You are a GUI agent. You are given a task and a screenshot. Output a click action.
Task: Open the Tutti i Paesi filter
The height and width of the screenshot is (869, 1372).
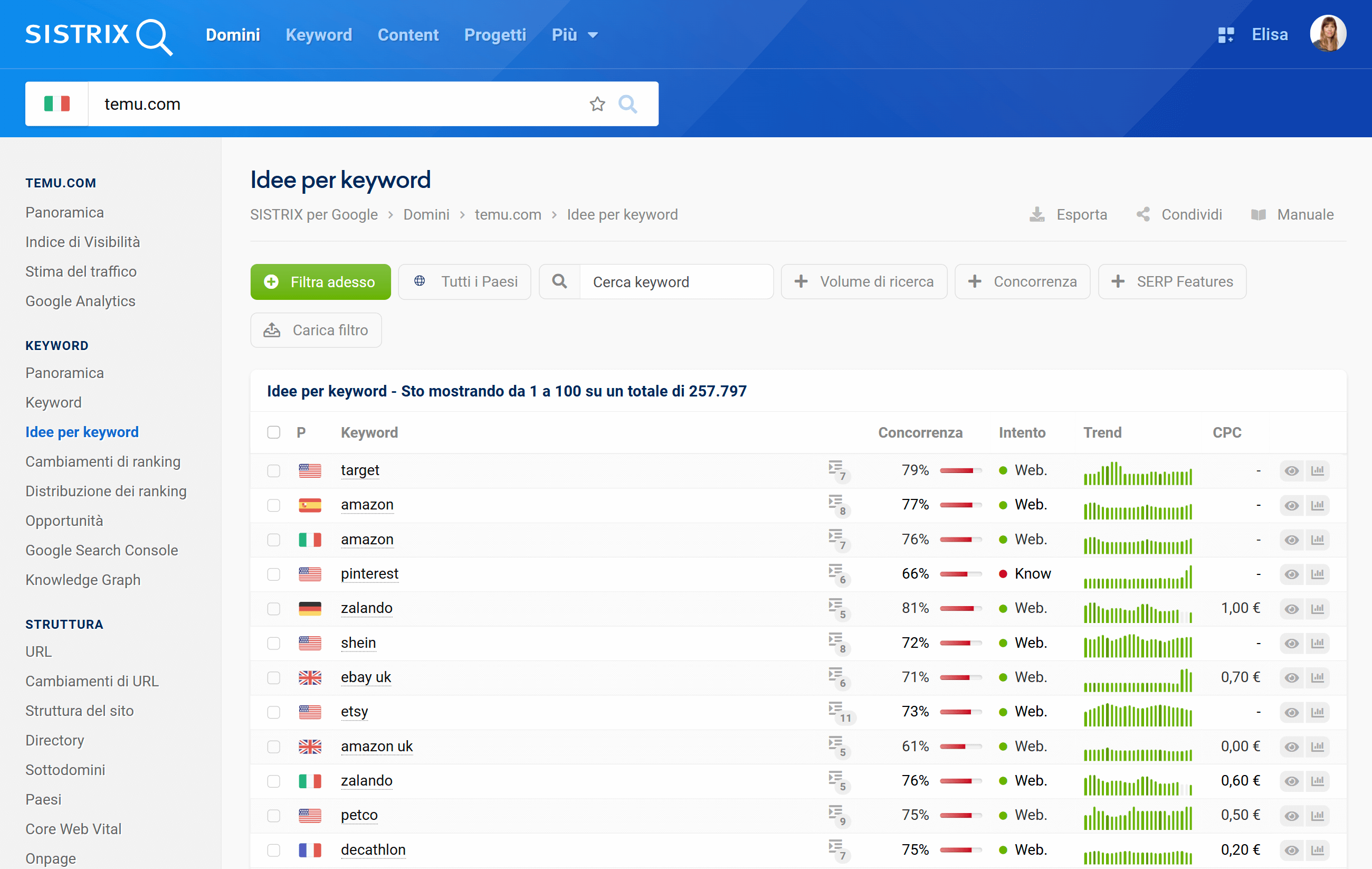click(465, 282)
